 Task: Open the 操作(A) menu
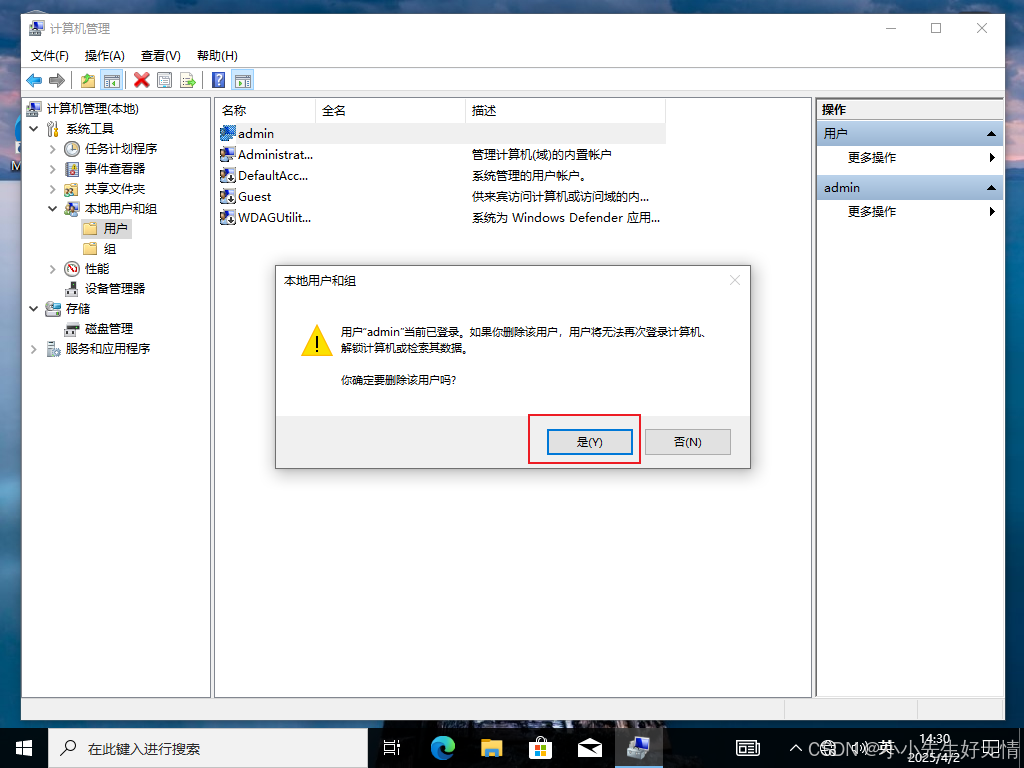104,56
